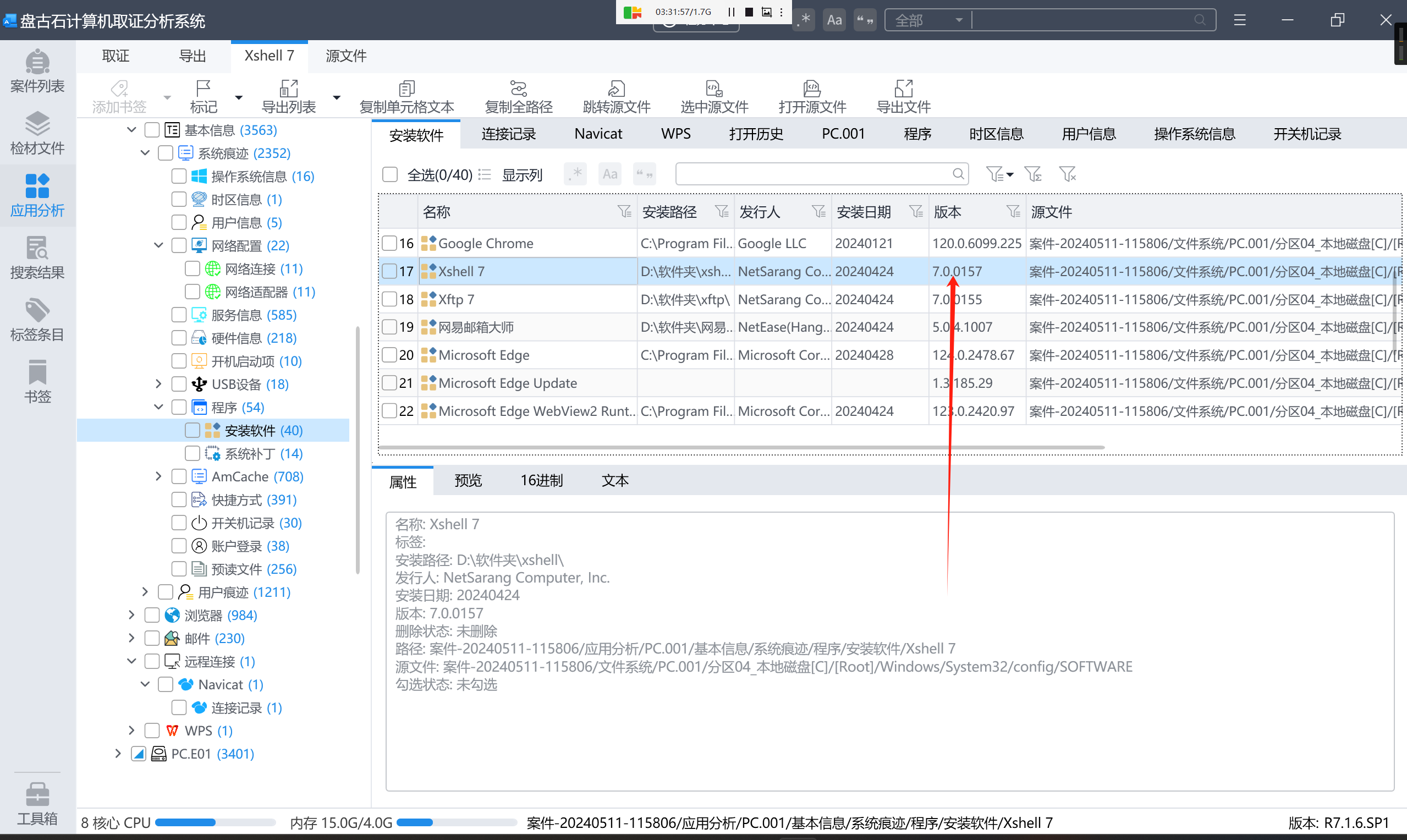
Task: Click the 打开源文件 toolbar icon
Action: 812,96
